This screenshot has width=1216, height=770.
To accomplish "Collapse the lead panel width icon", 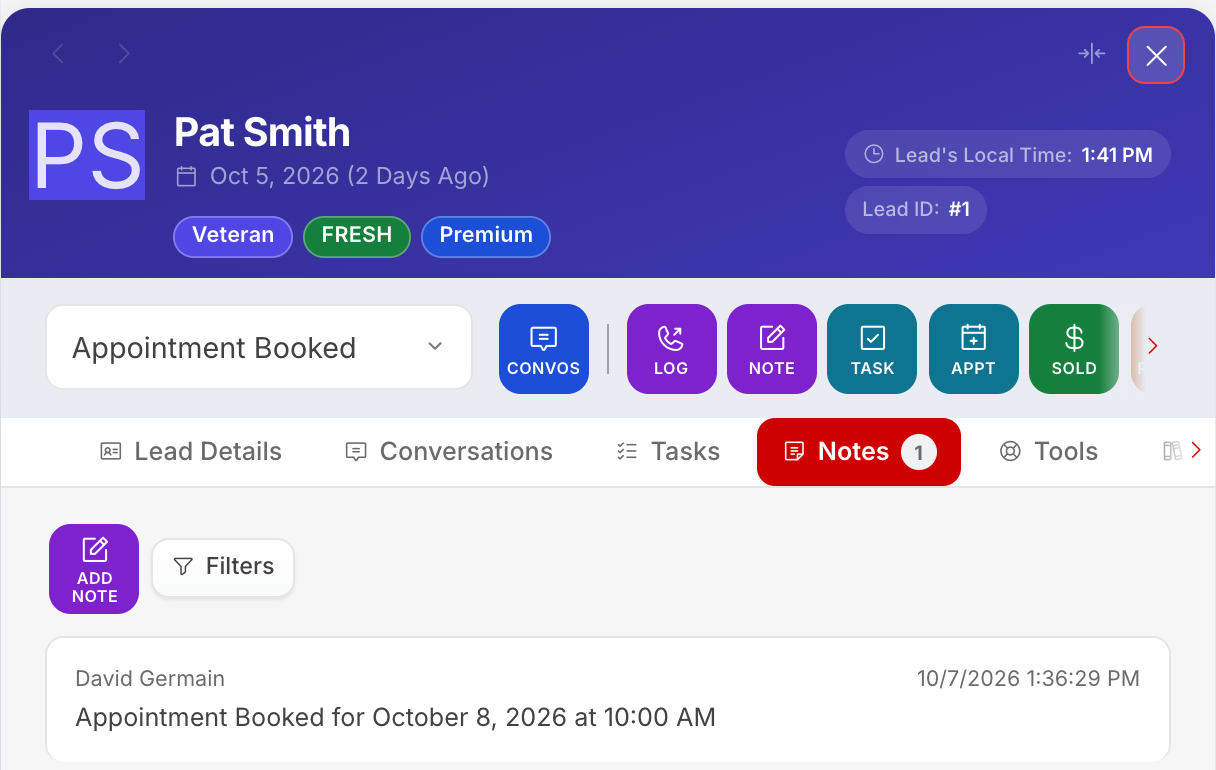I will (x=1092, y=54).
